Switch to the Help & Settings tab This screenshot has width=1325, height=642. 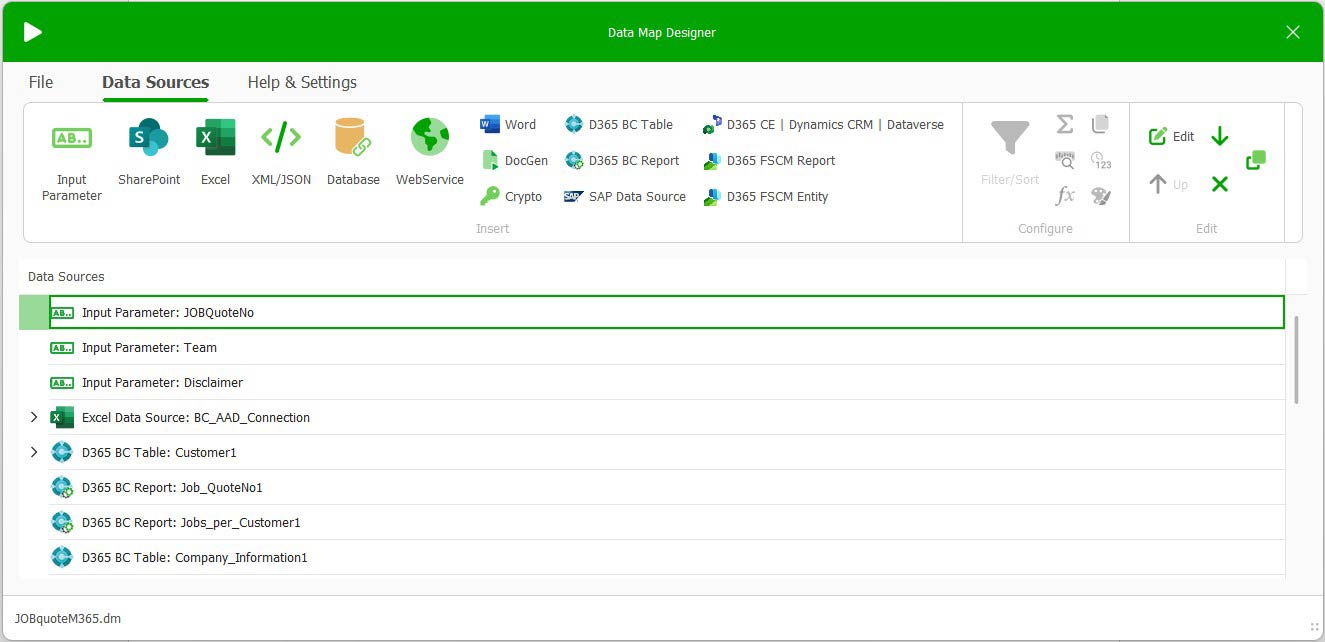(x=301, y=82)
